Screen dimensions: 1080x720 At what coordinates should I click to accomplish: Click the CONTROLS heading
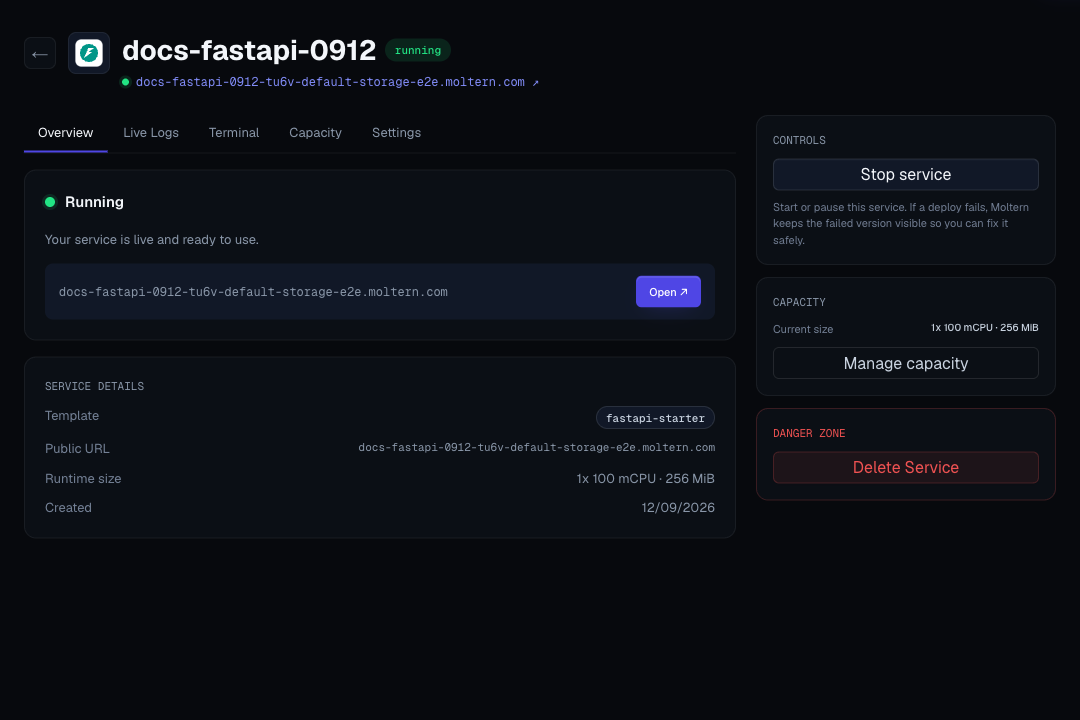799,141
